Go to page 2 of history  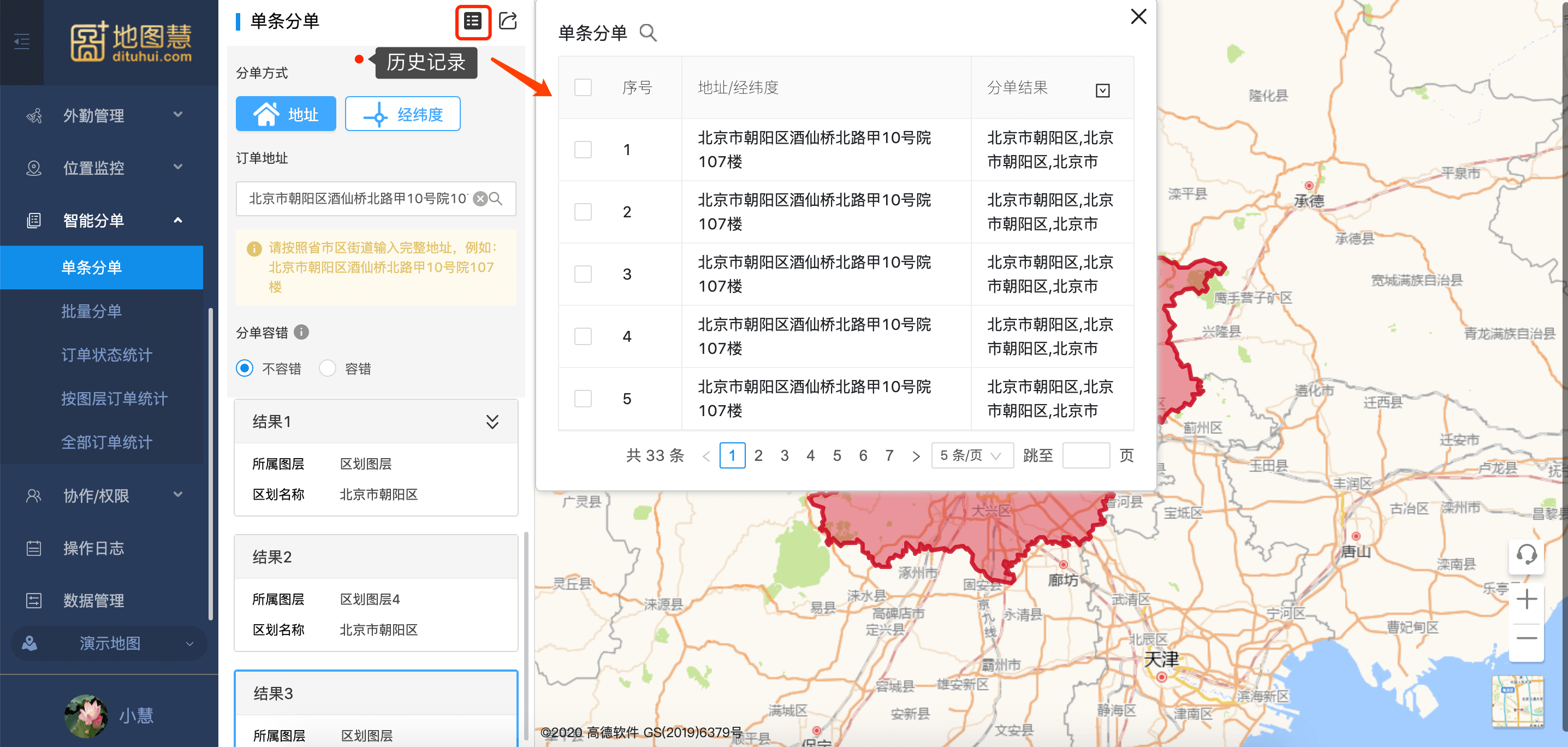[758, 455]
